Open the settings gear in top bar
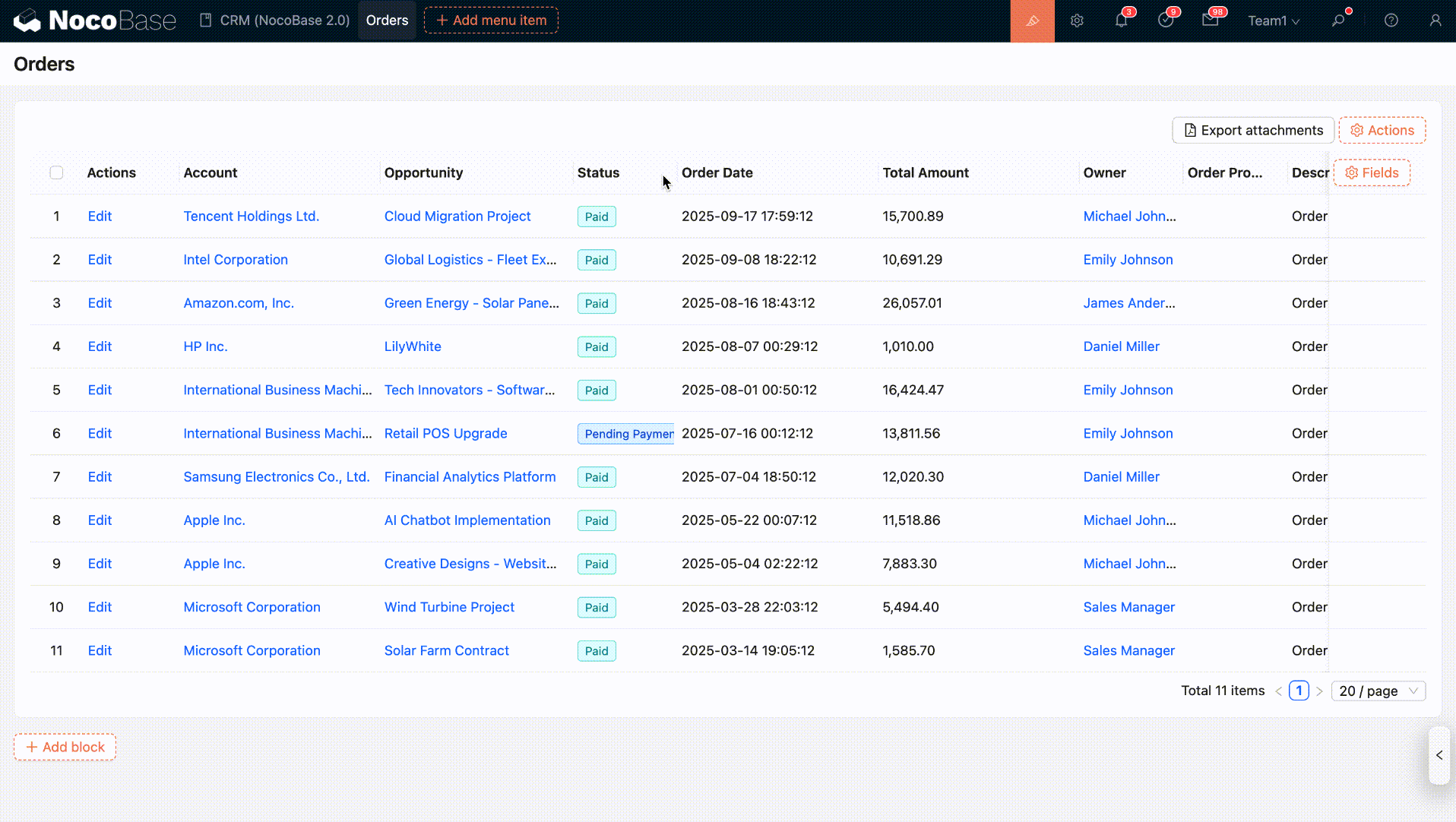 pyautogui.click(x=1077, y=21)
